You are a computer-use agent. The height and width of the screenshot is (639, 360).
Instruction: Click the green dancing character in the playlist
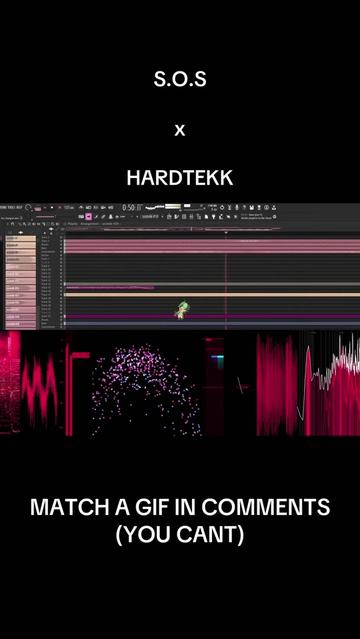click(182, 310)
